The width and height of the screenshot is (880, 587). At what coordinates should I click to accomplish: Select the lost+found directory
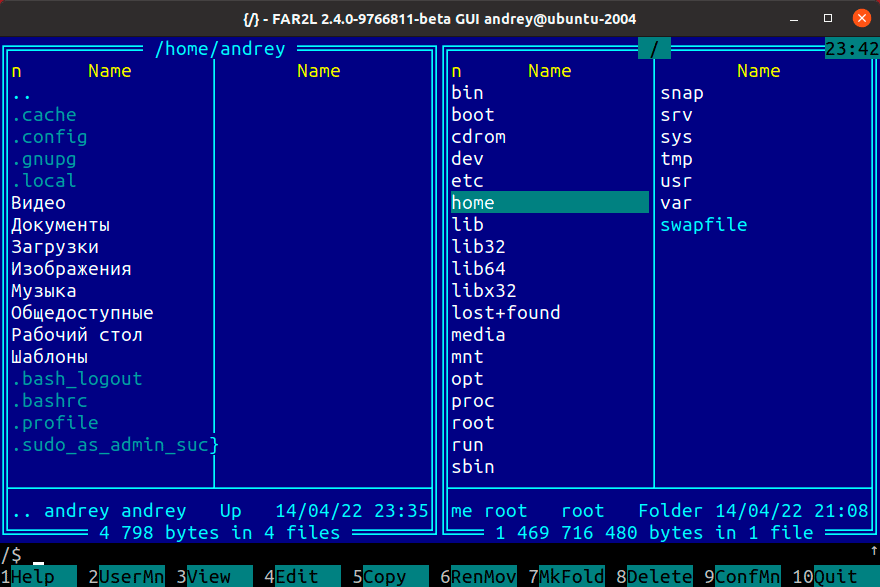505,313
